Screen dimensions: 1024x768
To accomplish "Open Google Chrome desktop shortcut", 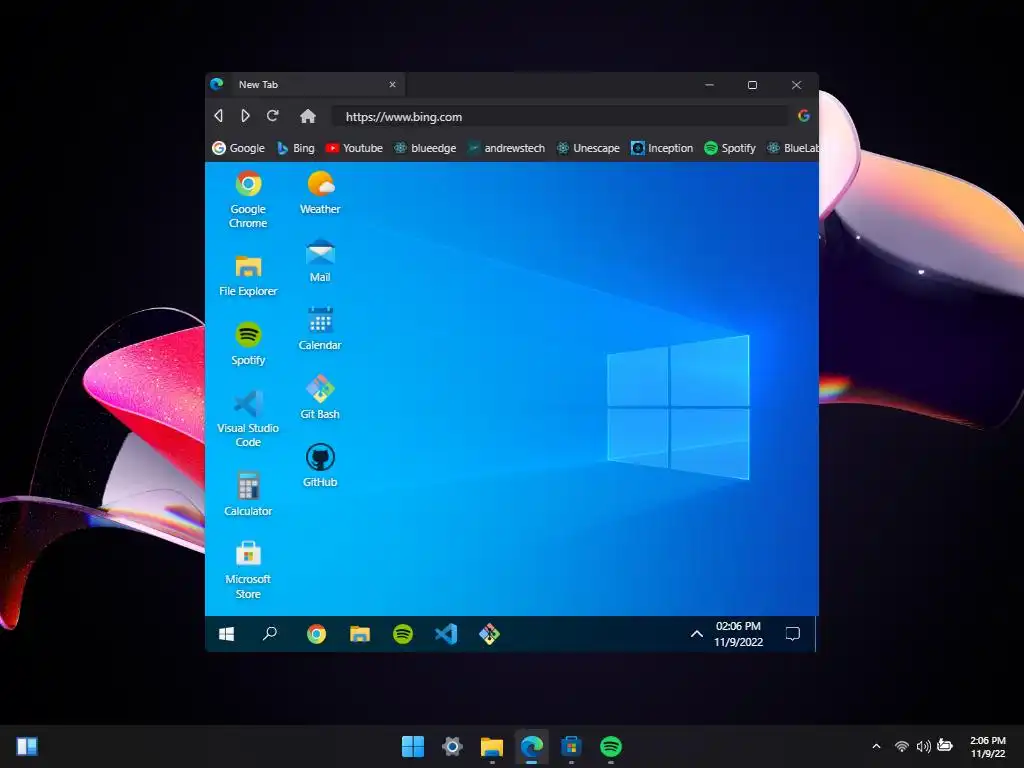I will (x=248, y=200).
